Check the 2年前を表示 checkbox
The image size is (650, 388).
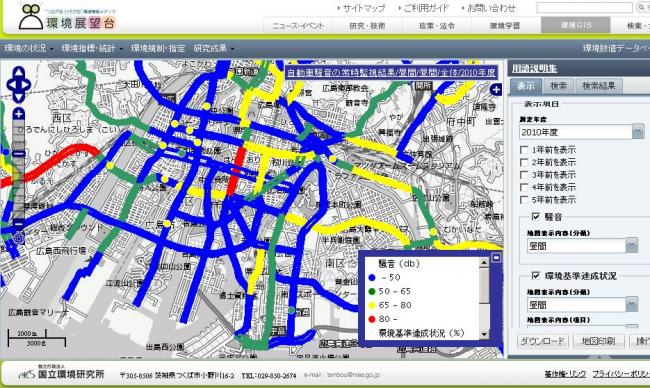pos(524,162)
